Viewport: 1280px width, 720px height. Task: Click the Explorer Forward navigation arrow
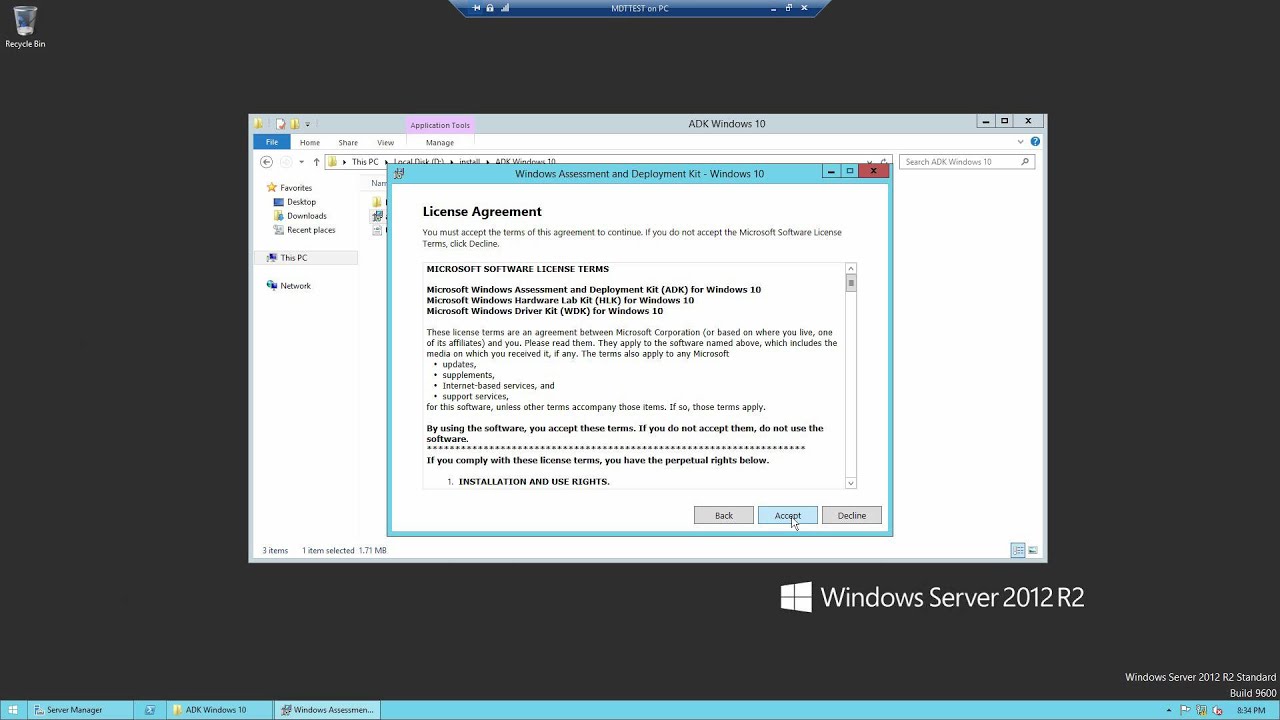click(285, 162)
